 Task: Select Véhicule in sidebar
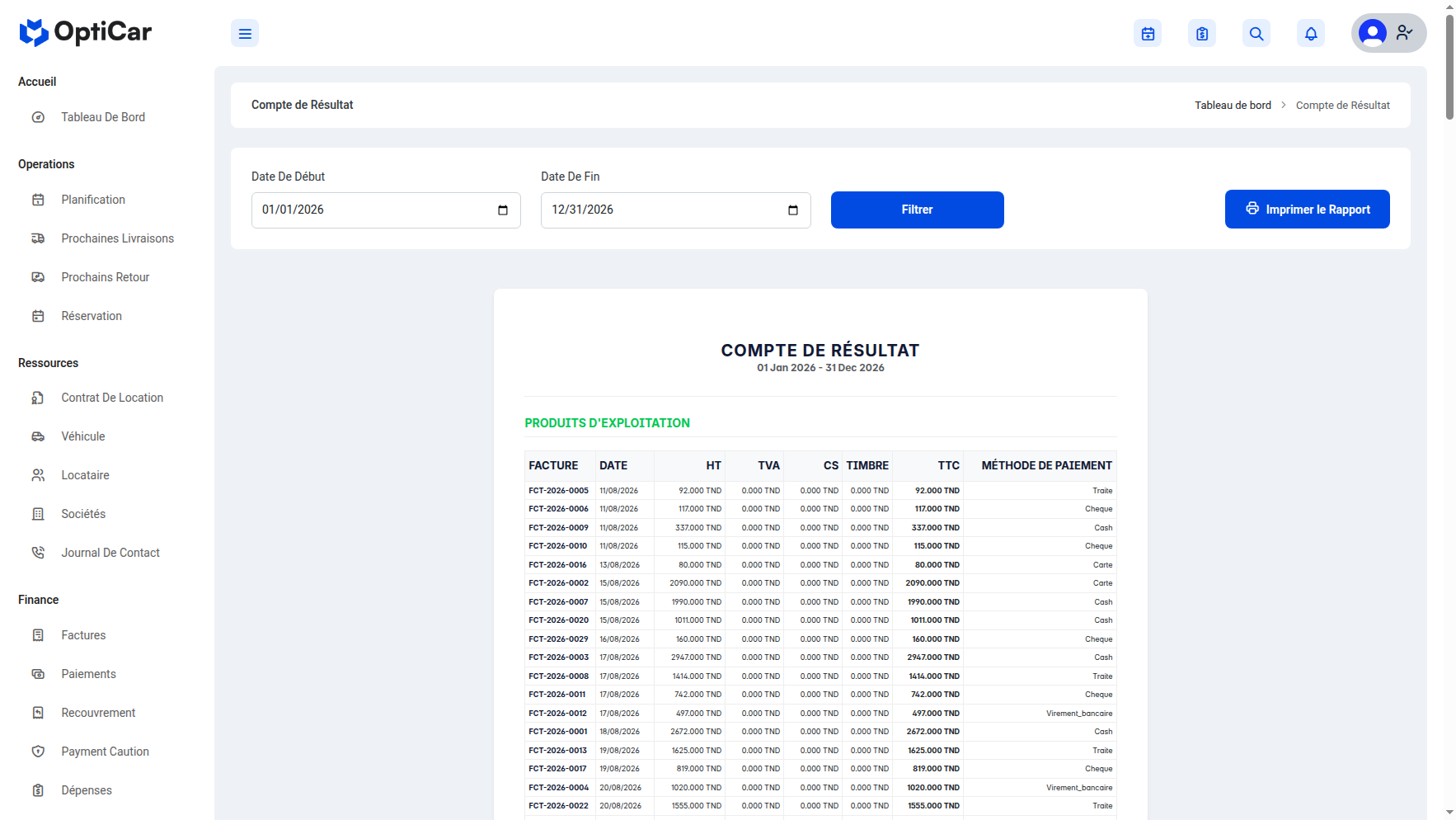pyautogui.click(x=82, y=436)
